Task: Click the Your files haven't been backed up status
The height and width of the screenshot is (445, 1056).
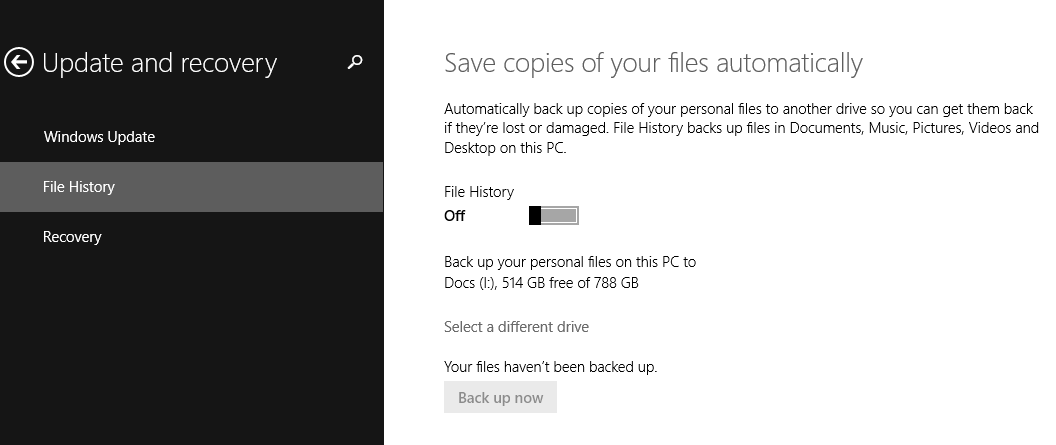Action: click(550, 367)
